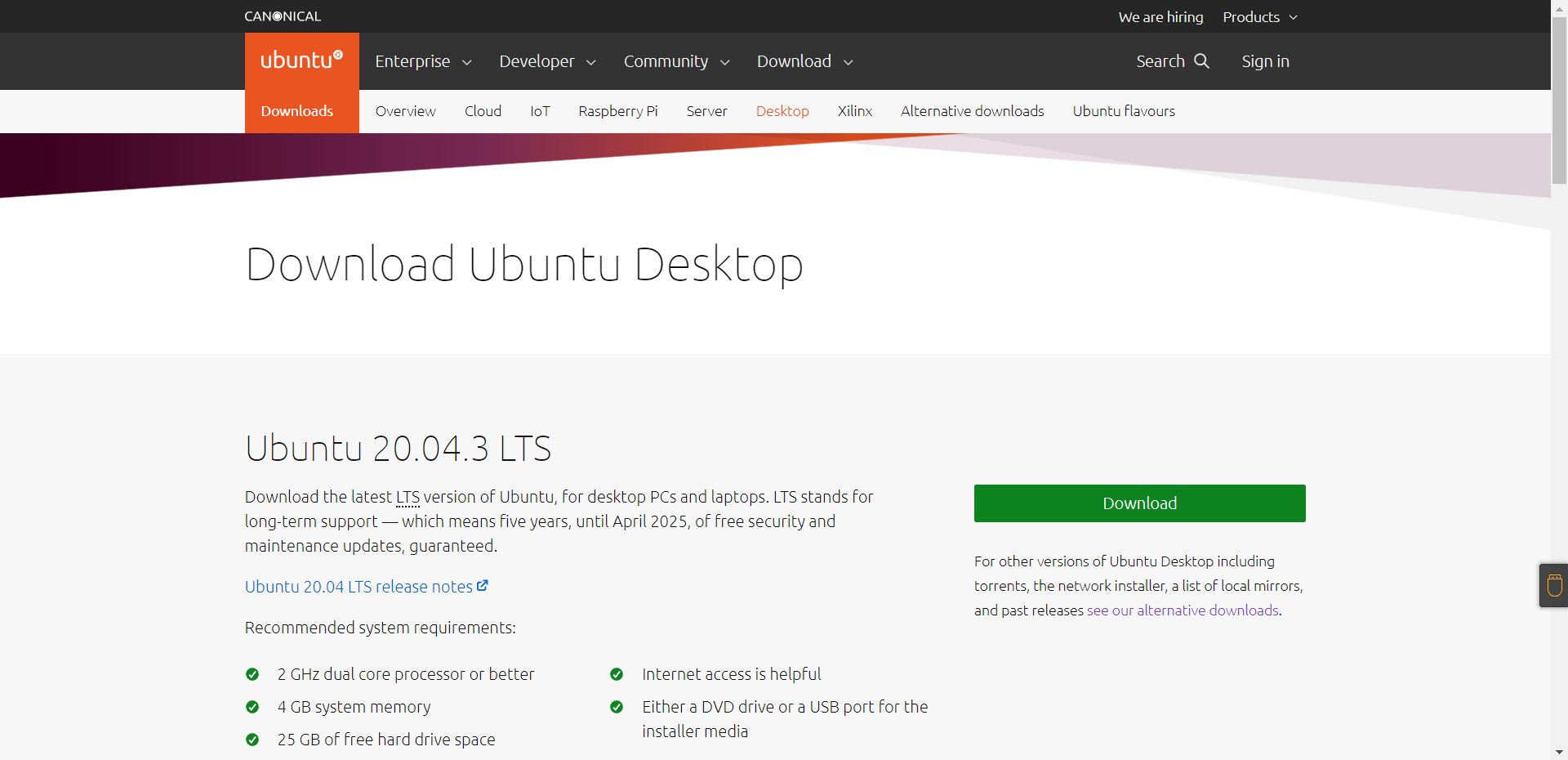The height and width of the screenshot is (760, 1568).
Task: Open the Xilinx tab
Action: click(855, 111)
